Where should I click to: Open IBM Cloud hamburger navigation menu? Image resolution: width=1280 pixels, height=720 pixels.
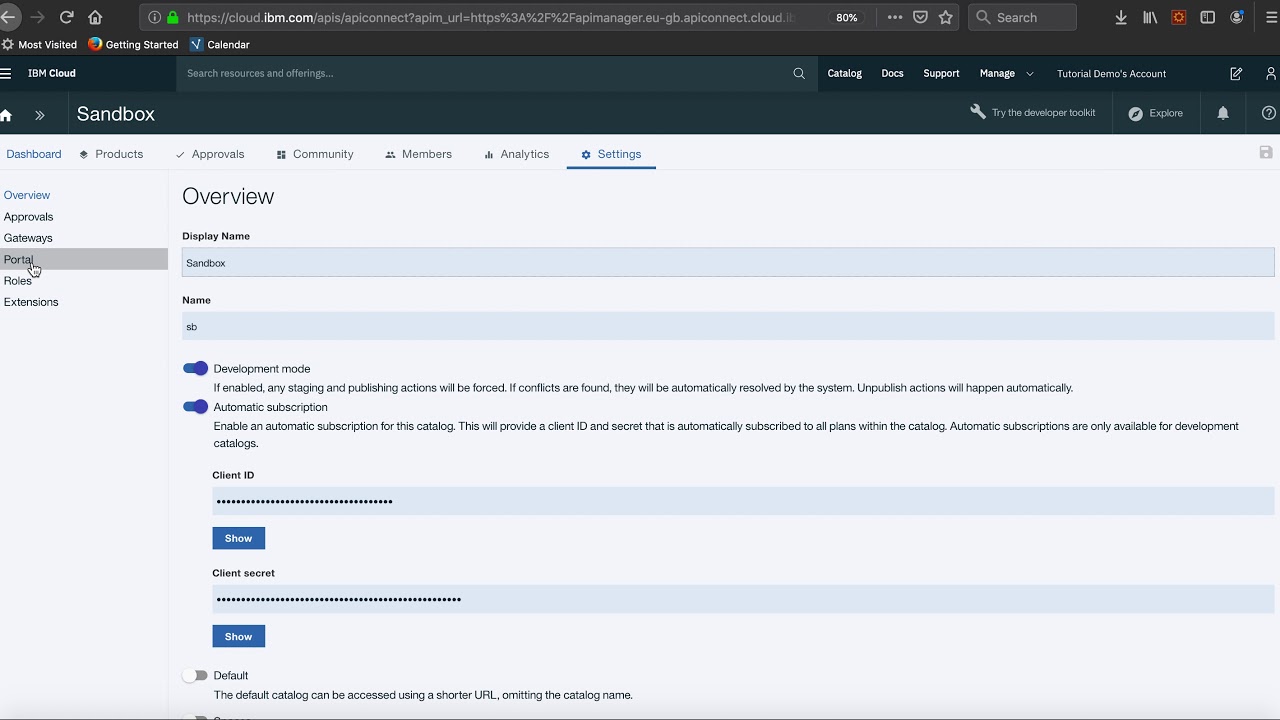6,73
